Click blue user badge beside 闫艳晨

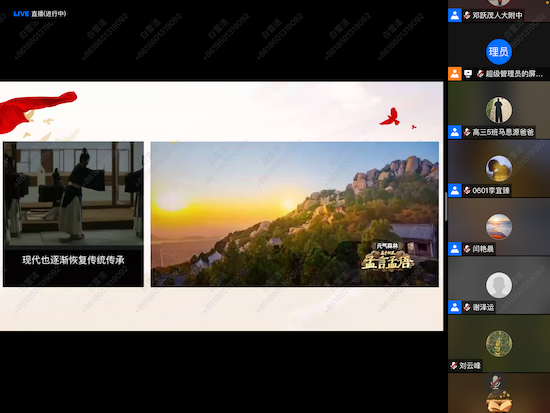point(455,249)
